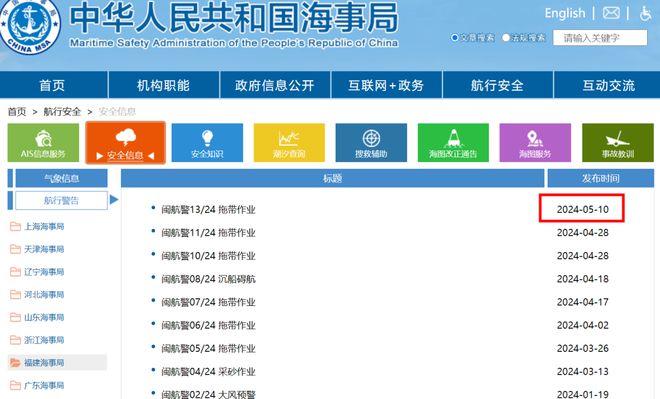Open the envelope mail icon
This screenshot has height=399, width=660.
tap(611, 13)
